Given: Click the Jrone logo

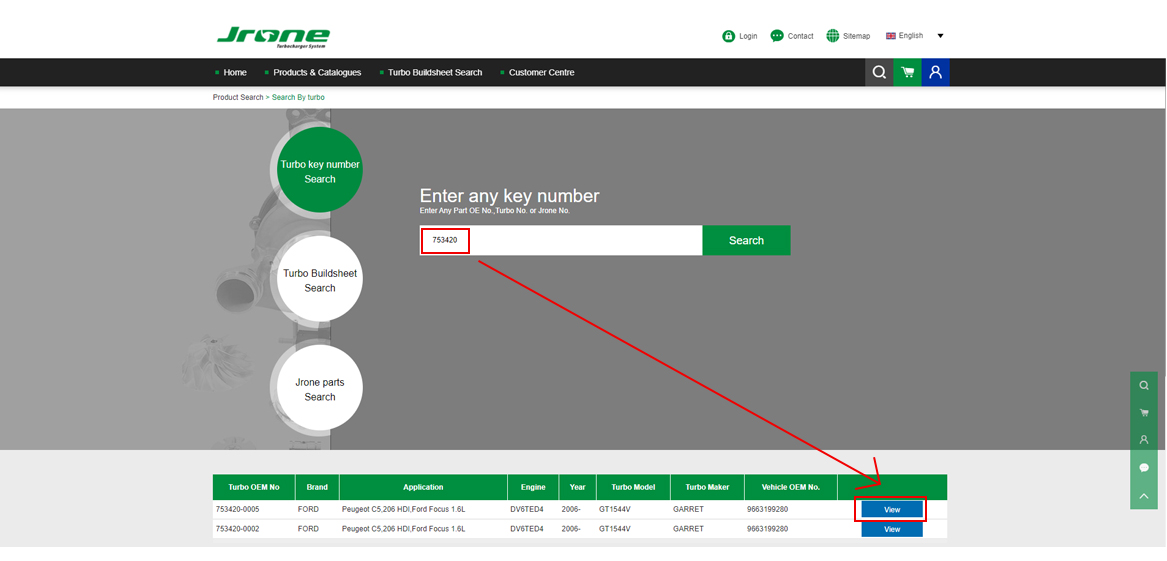Looking at the screenshot, I should click(273, 37).
